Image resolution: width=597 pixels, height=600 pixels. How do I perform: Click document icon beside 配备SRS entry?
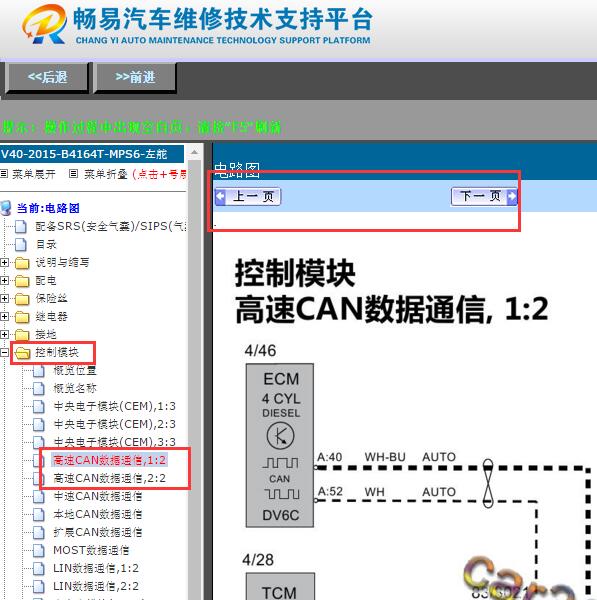tap(21, 227)
